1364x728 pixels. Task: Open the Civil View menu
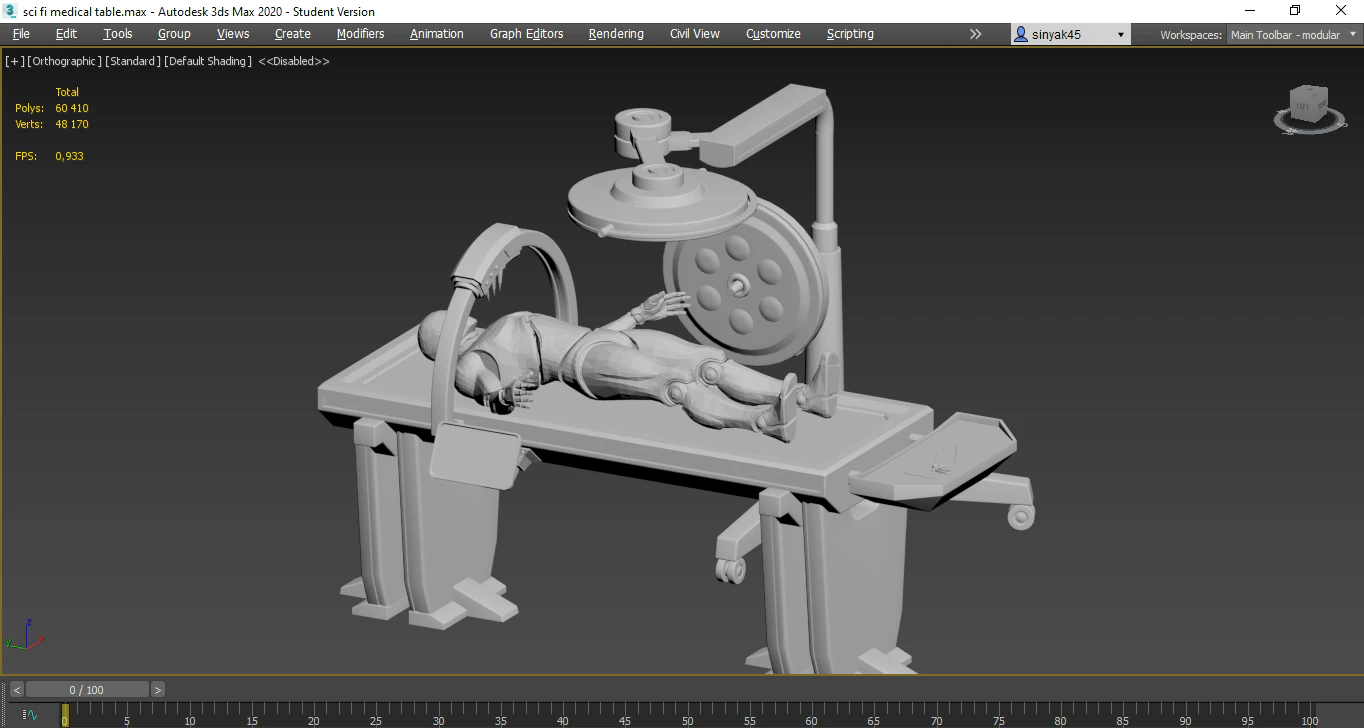[694, 33]
